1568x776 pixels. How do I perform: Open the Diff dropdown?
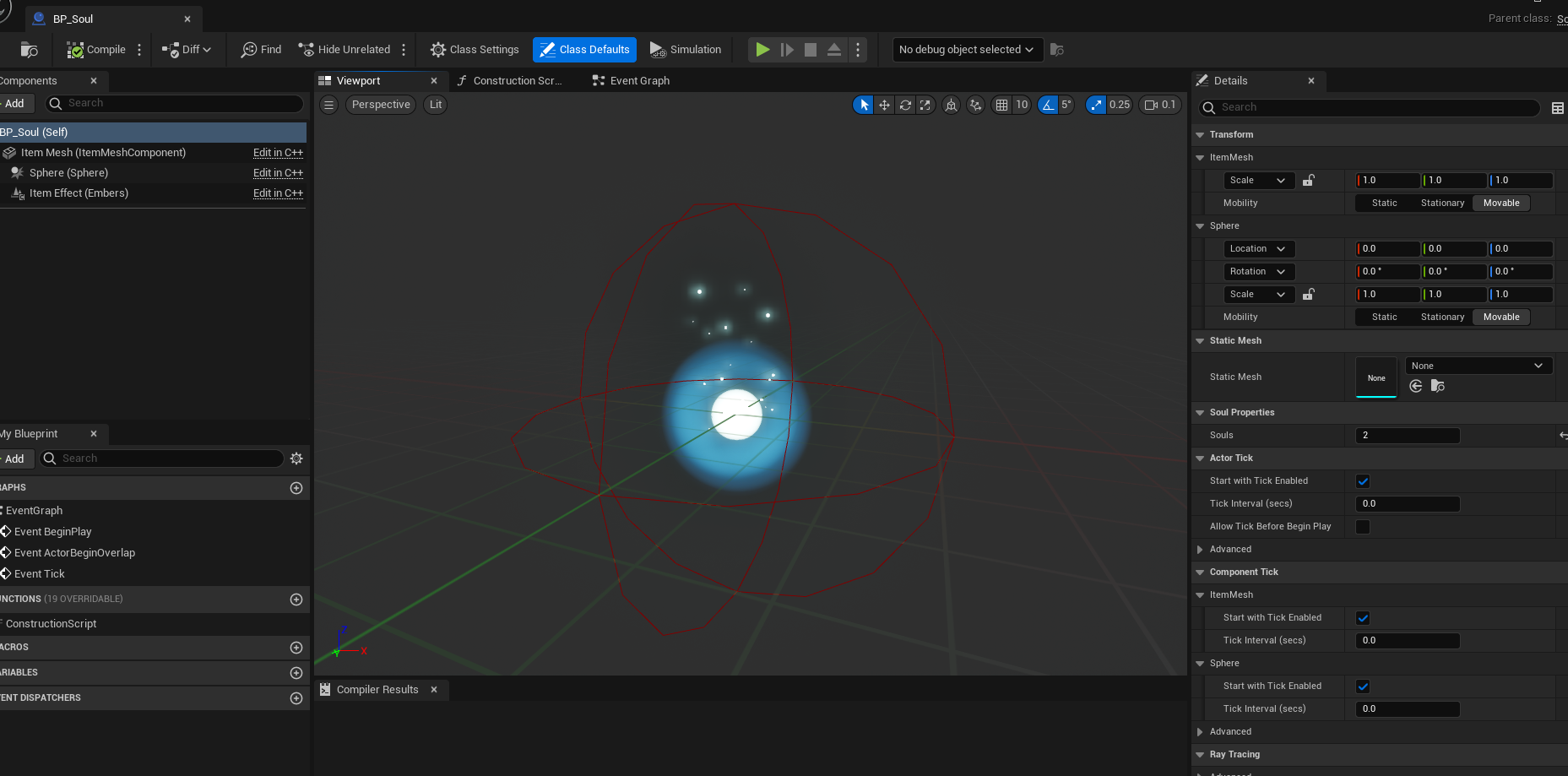pos(186,50)
